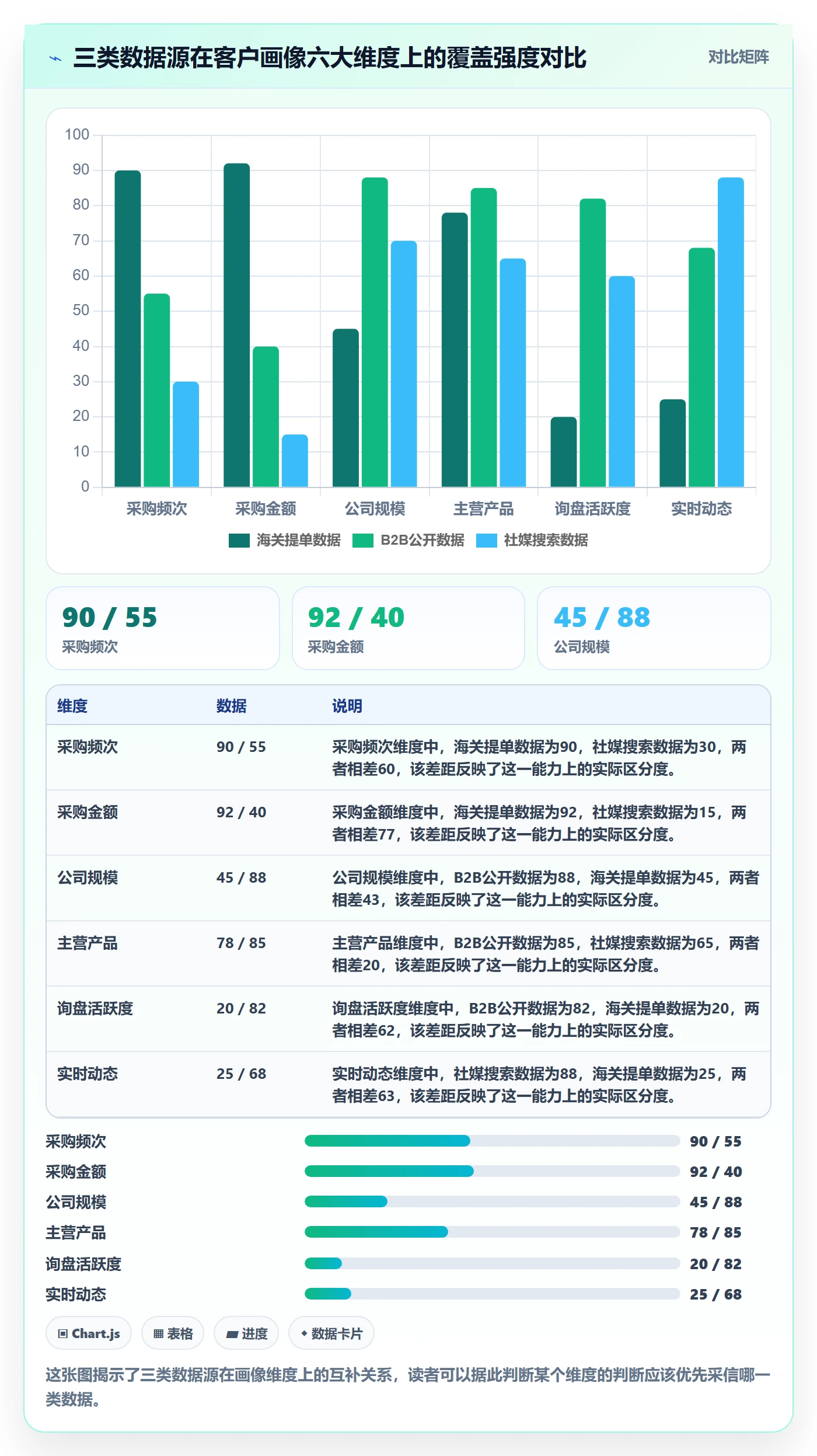The width and height of the screenshot is (817, 1456).
Task: Select the 公司规模 table row name
Action: point(88,877)
